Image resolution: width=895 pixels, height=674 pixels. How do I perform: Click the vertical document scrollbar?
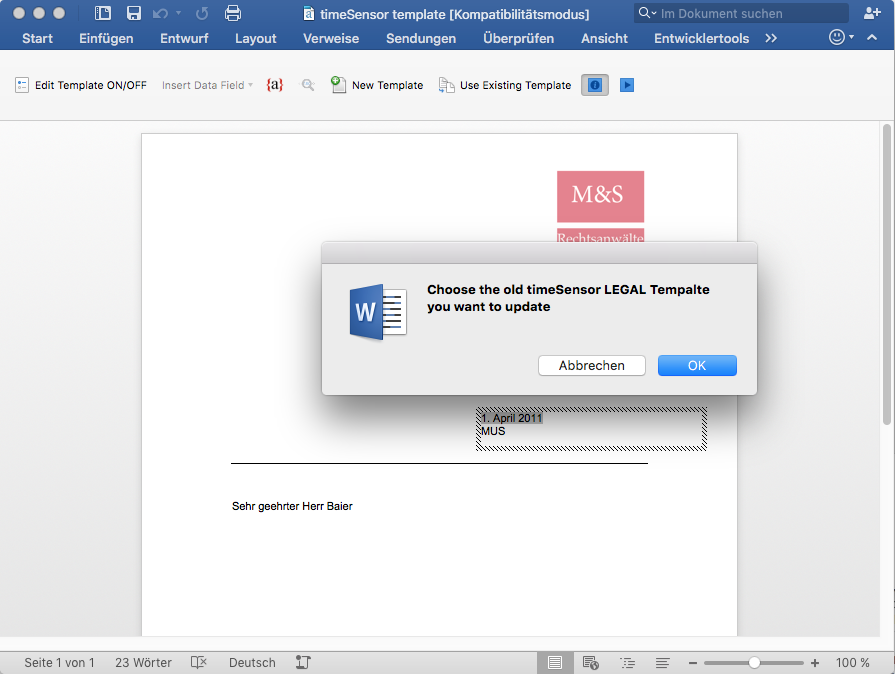click(x=886, y=274)
